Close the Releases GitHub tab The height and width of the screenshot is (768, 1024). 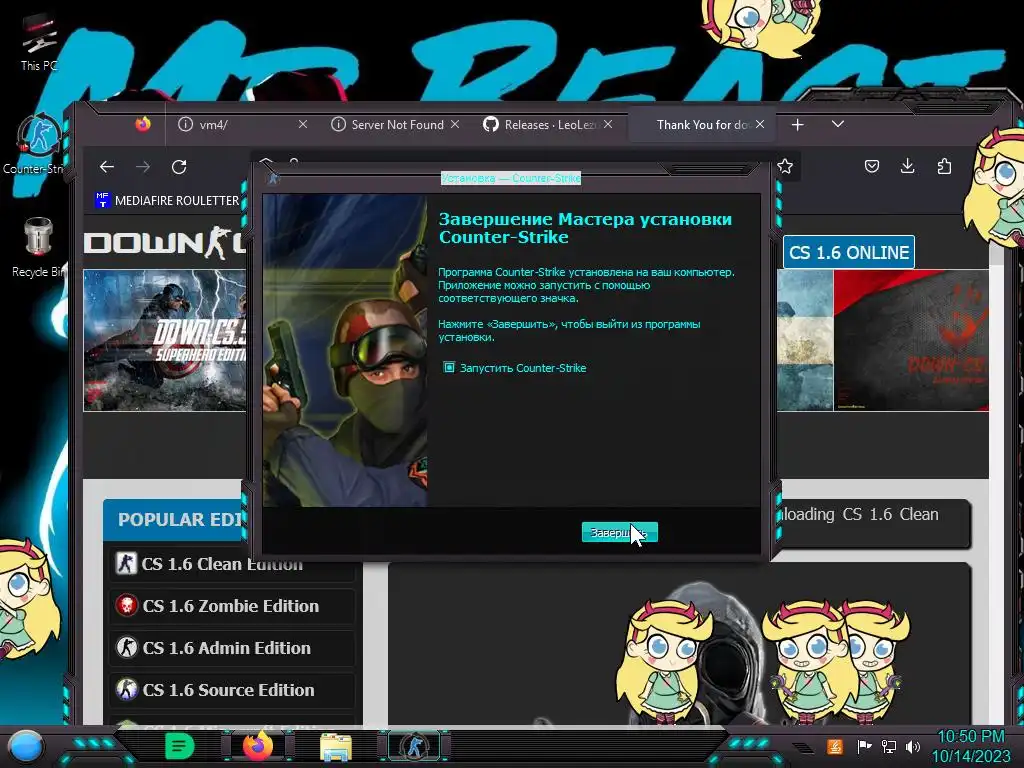(608, 124)
